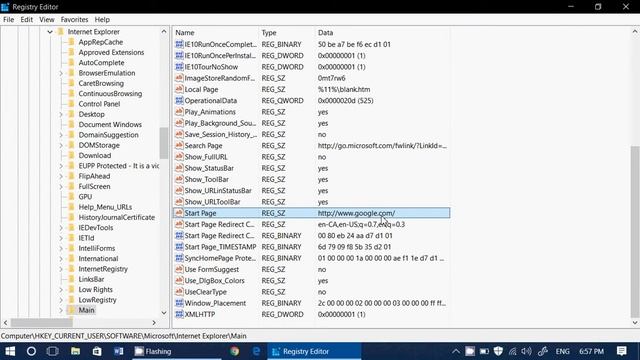This screenshot has width=640, height=360.
Task: Open the View menu
Action: coord(47,19)
